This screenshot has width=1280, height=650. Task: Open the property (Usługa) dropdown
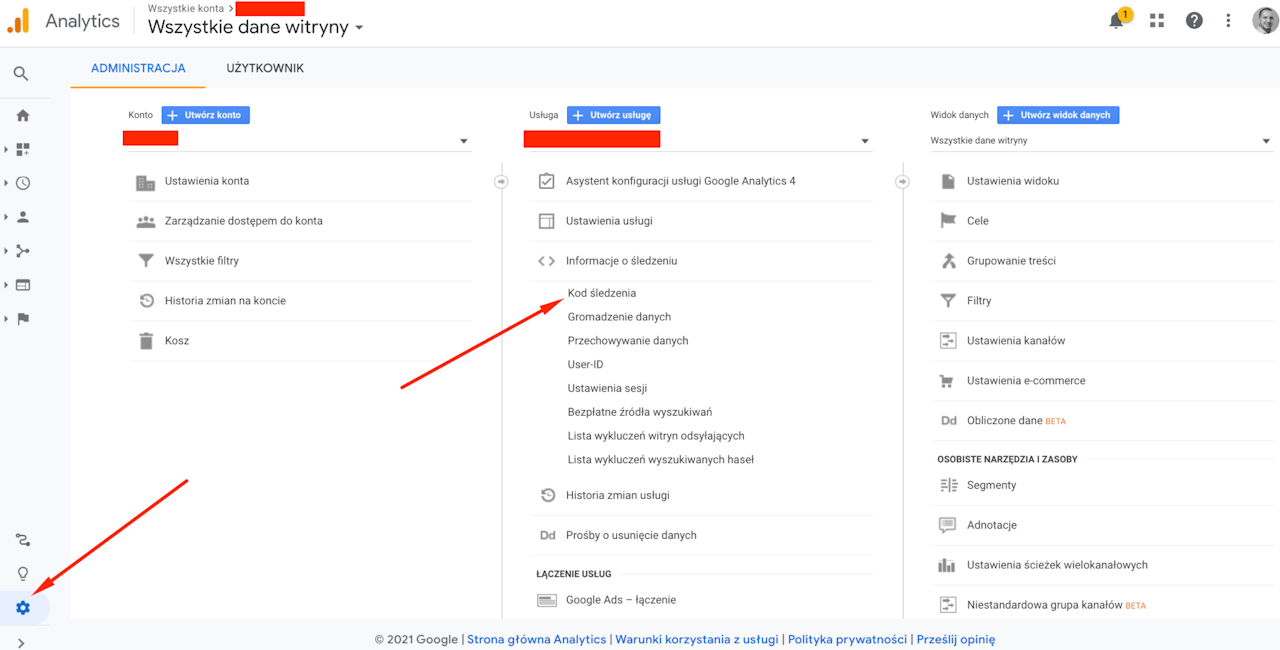pos(864,141)
